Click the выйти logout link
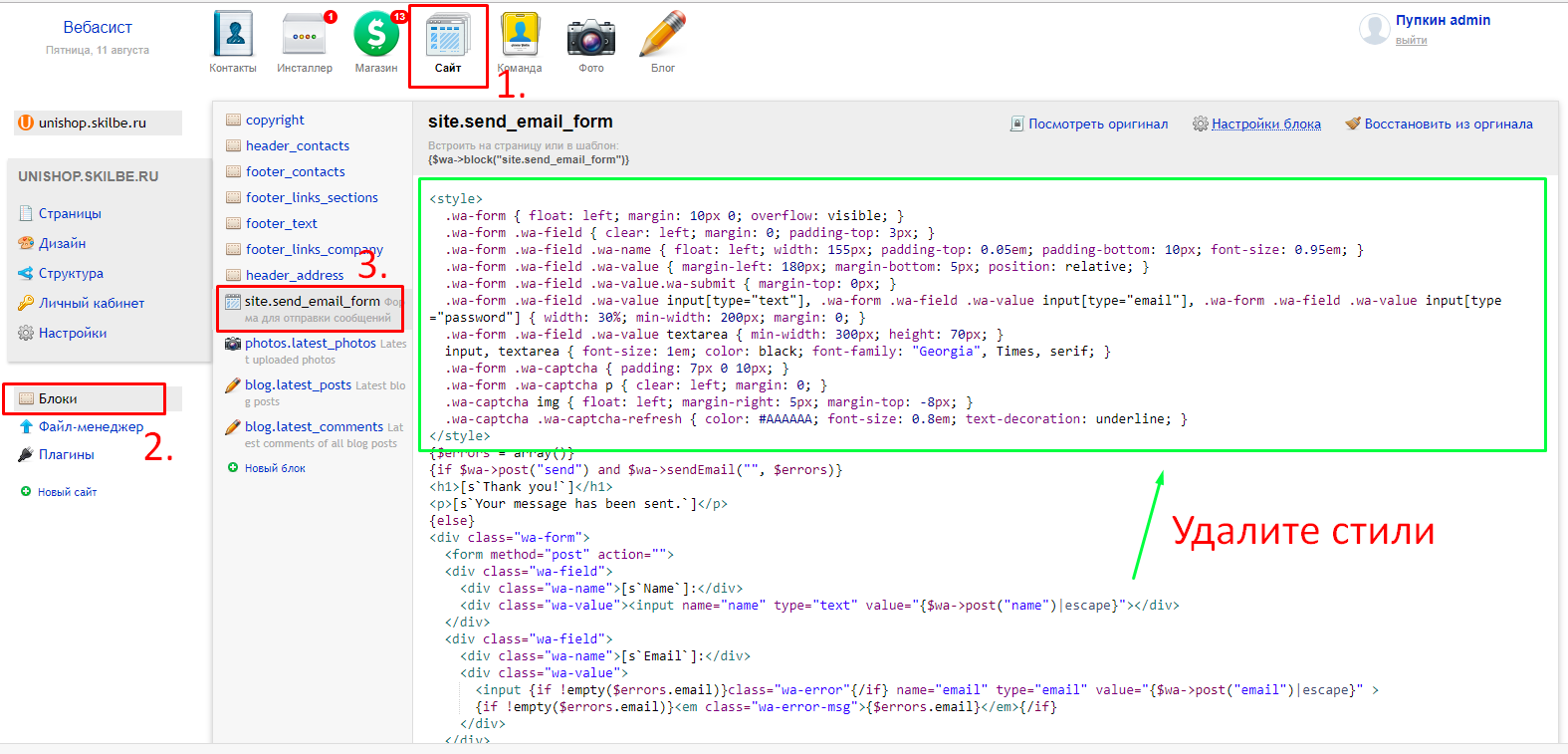Screen dimensions: 1568x754 point(1411,41)
